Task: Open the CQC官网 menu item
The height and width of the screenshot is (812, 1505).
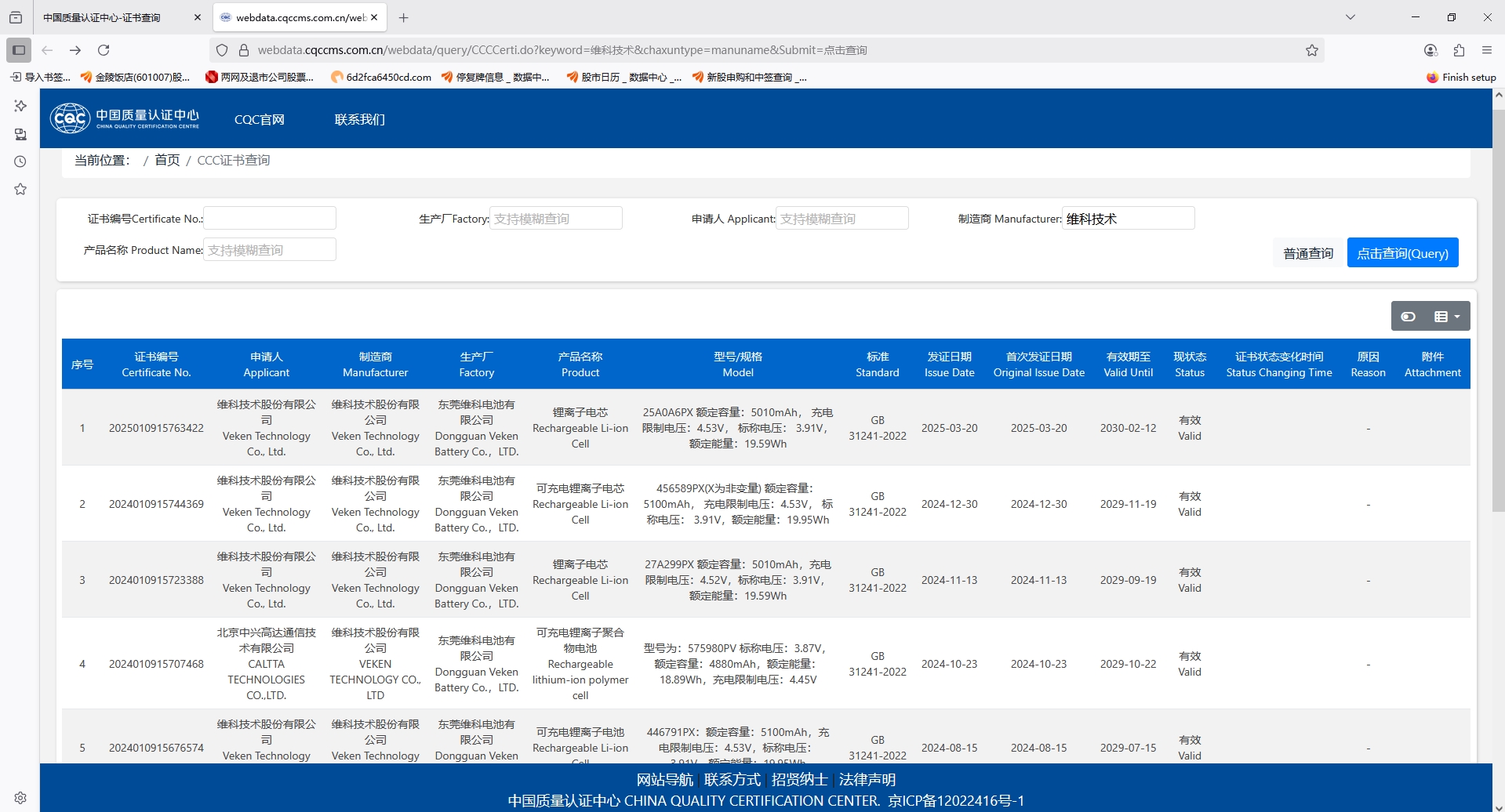Action: (260, 119)
